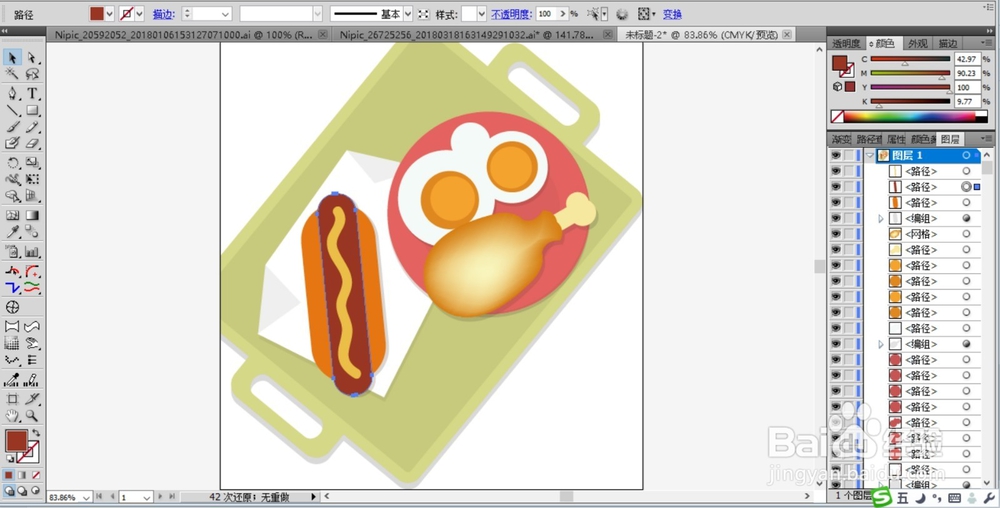Select the Eyedropper tool

tap(12, 232)
